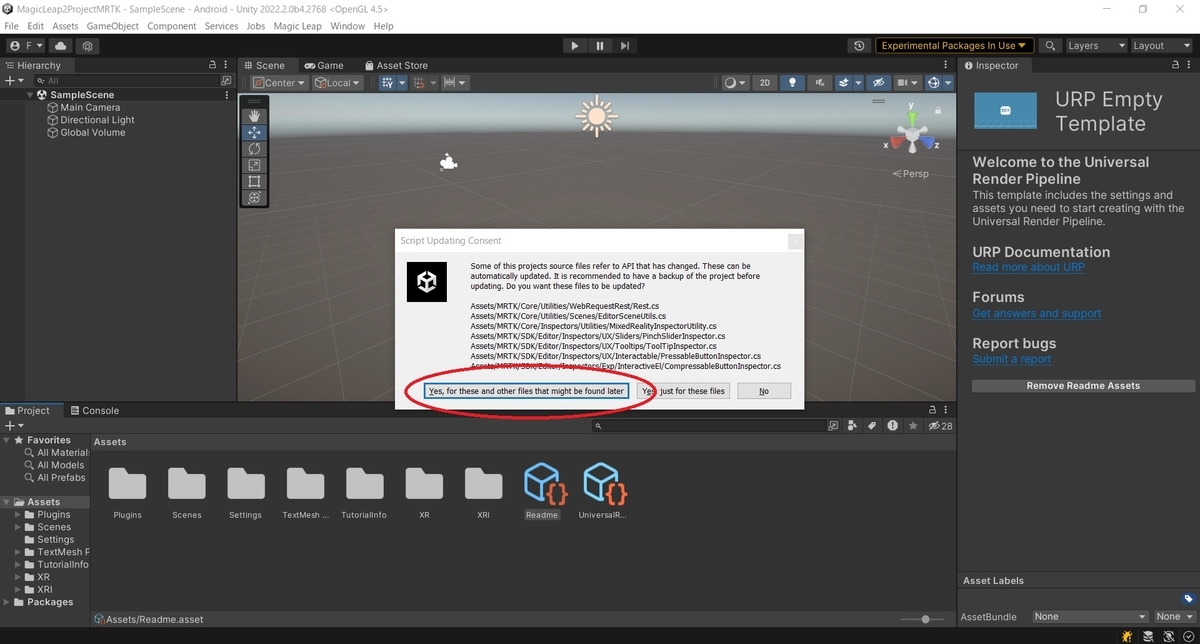This screenshot has width=1200, height=644.
Task: Open the AssetBundle None dropdown
Action: point(1090,617)
